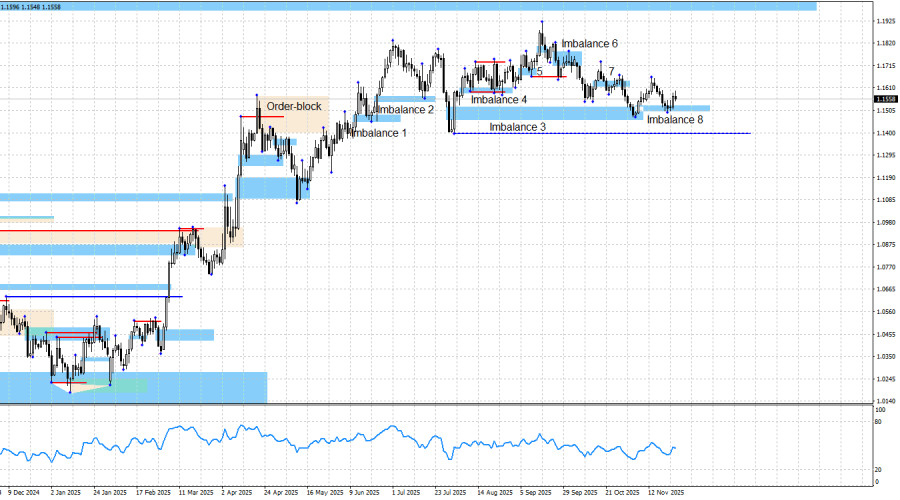Click the 12 Nov 2025 date label

pos(666,493)
